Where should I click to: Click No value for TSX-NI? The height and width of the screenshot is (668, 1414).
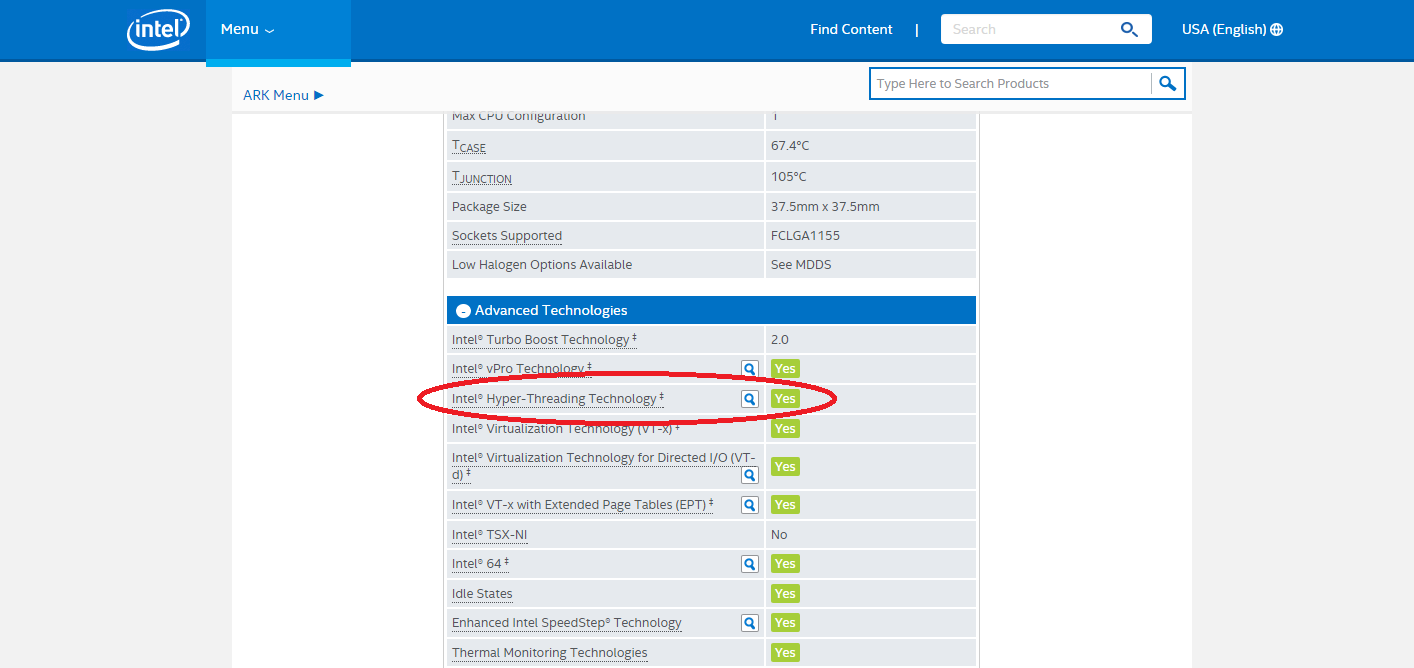click(x=779, y=535)
